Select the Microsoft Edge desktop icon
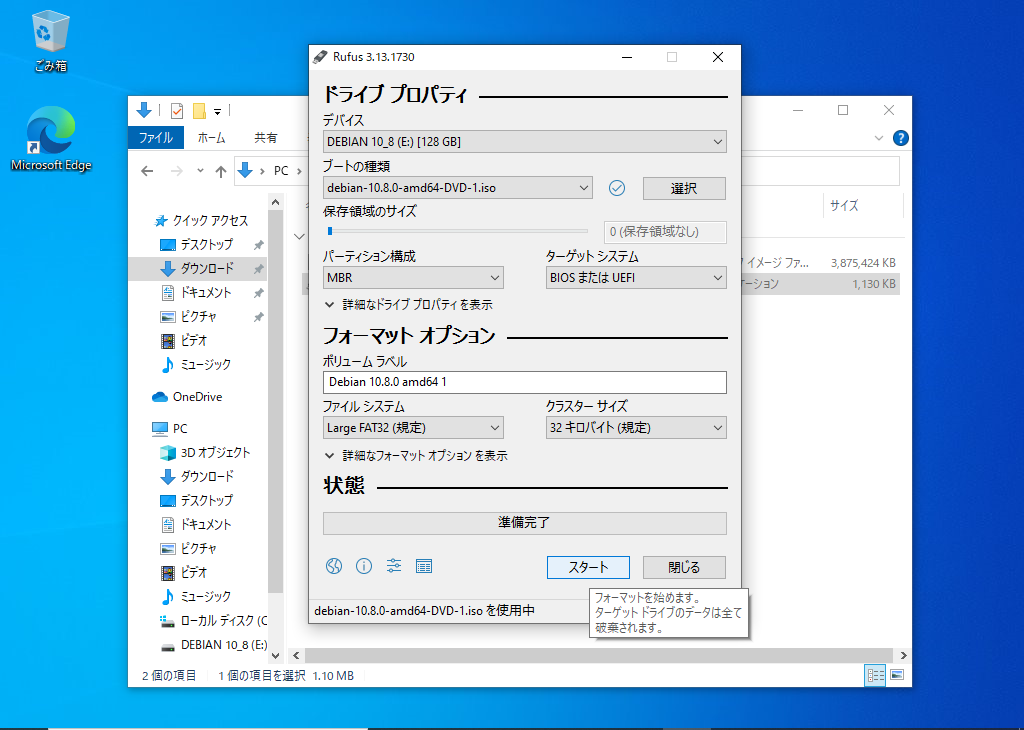 click(51, 140)
